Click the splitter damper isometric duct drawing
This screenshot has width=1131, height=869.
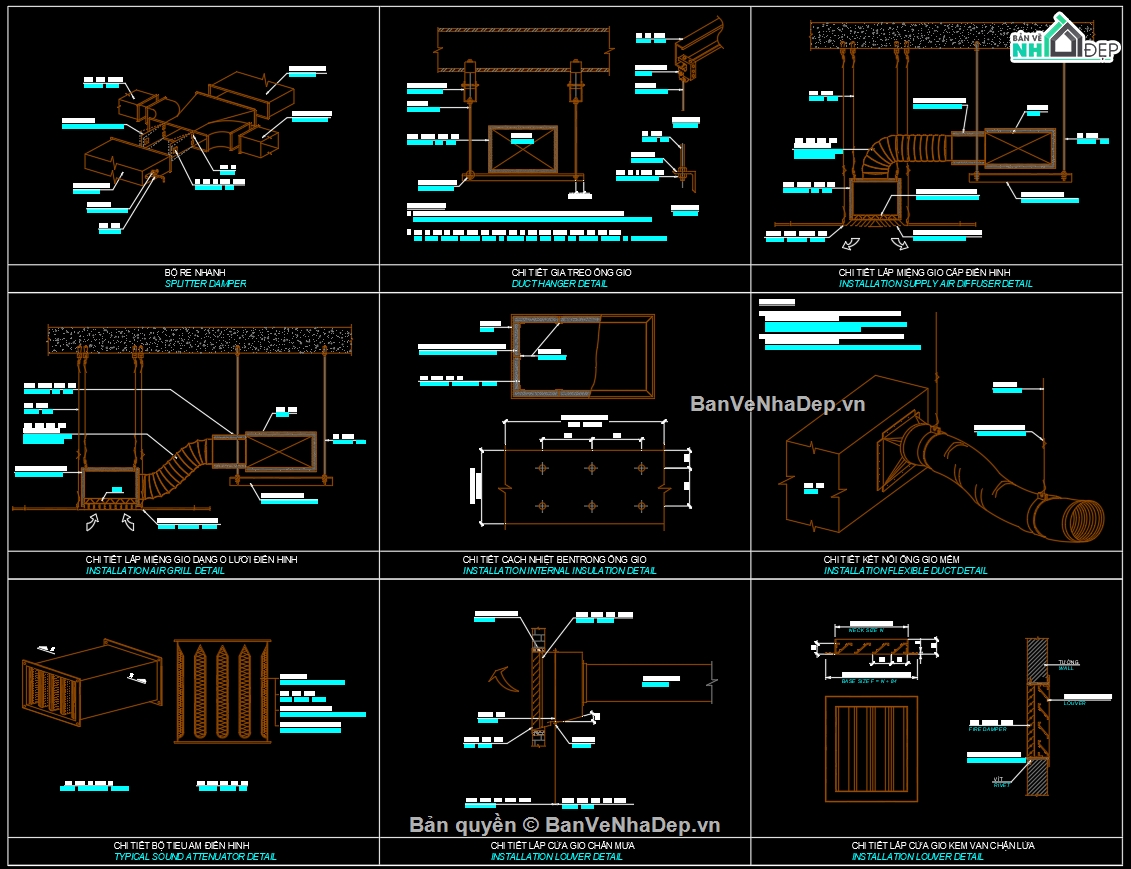(x=190, y=128)
